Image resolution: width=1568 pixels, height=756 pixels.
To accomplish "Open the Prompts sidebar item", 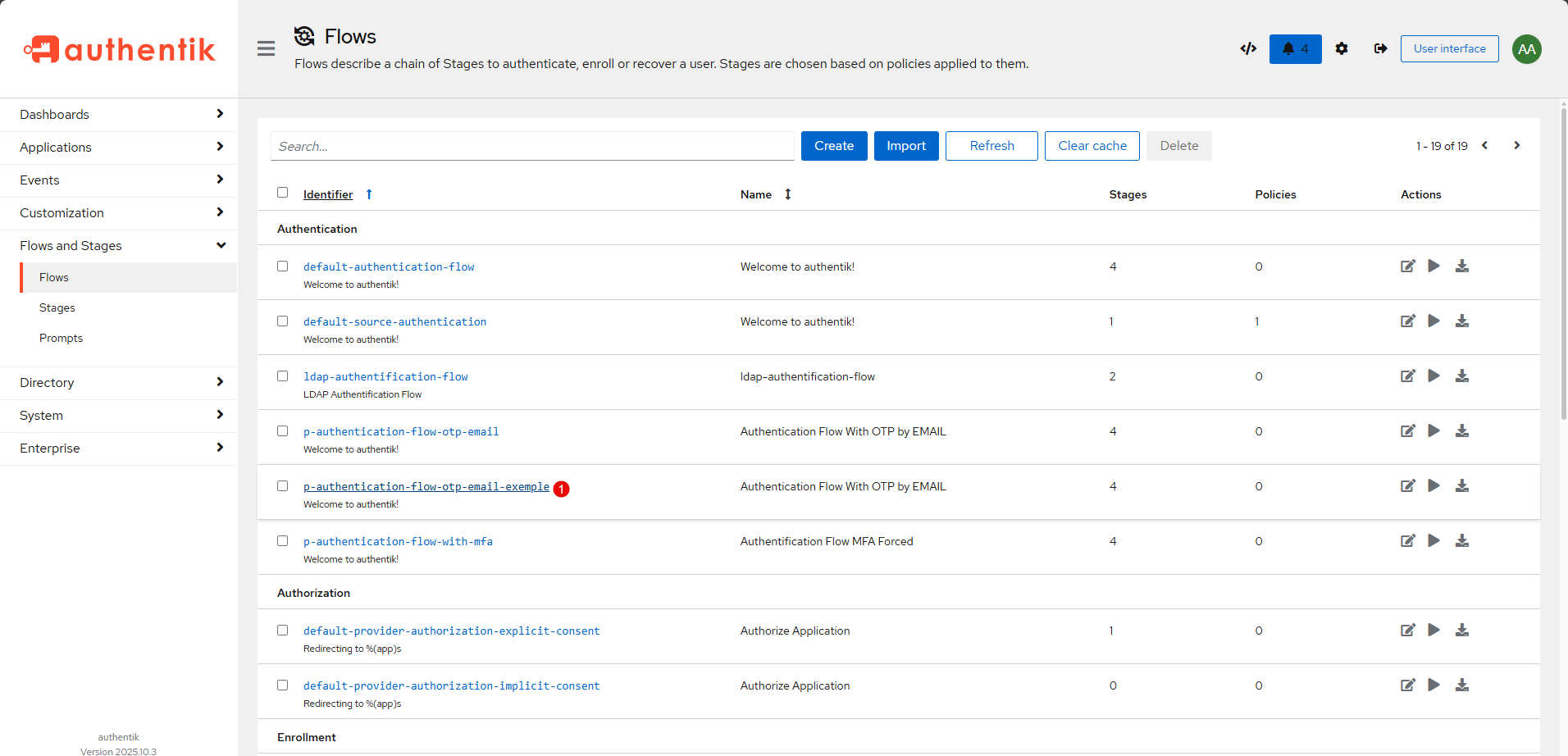I will pyautogui.click(x=62, y=339).
